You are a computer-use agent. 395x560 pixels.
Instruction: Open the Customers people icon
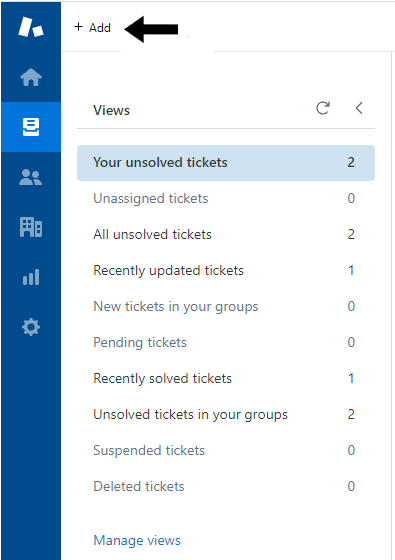pos(31,177)
